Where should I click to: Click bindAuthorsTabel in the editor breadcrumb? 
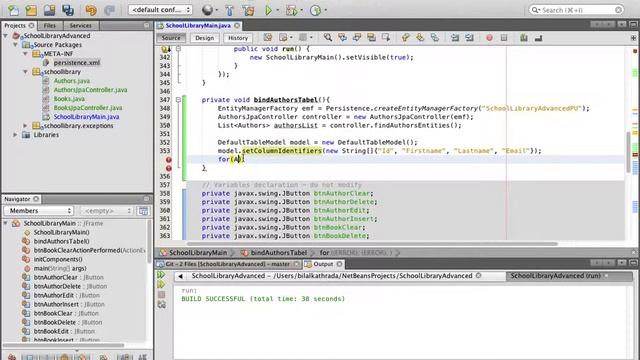pyautogui.click(x=278, y=253)
